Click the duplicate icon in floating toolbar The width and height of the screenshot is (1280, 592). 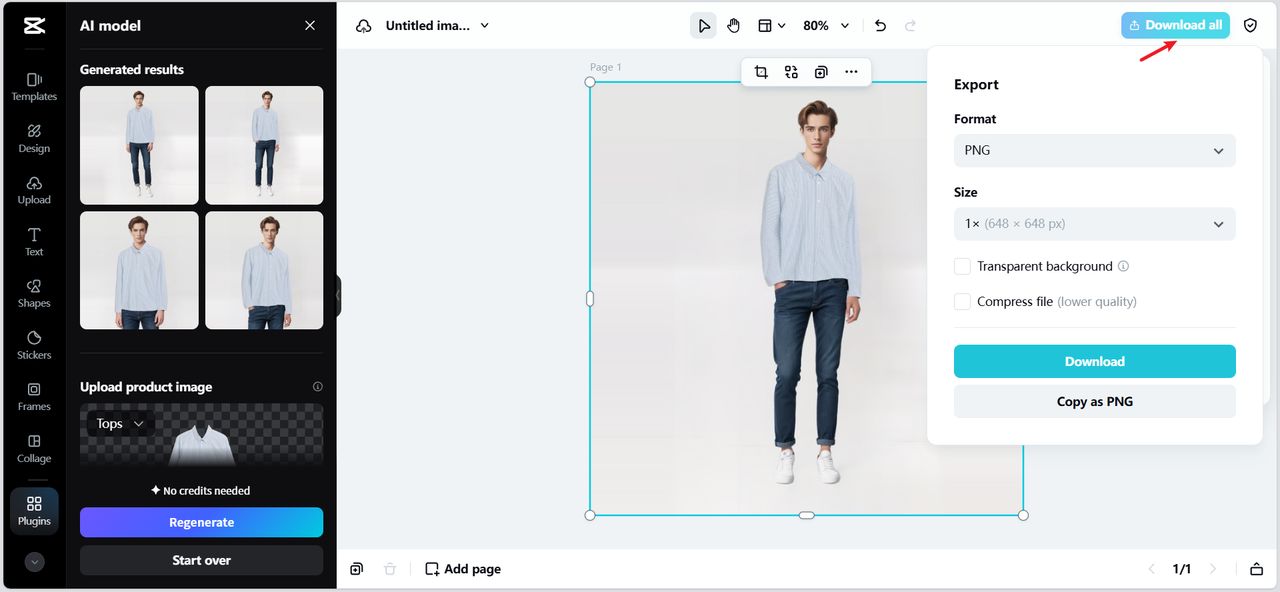click(x=821, y=72)
